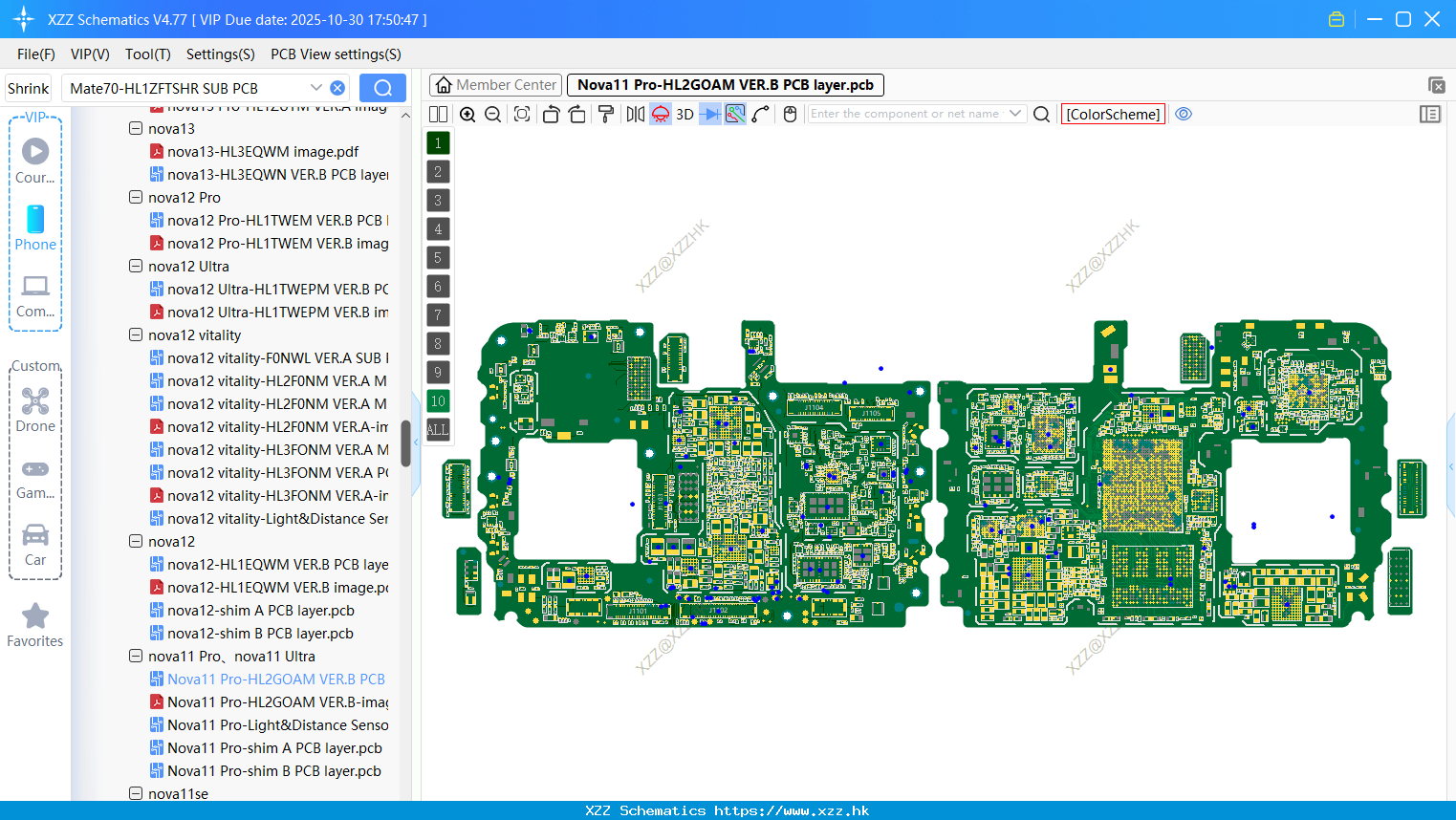Toggle the diode direction tool
Screen dimensions: 1456x820
click(710, 114)
